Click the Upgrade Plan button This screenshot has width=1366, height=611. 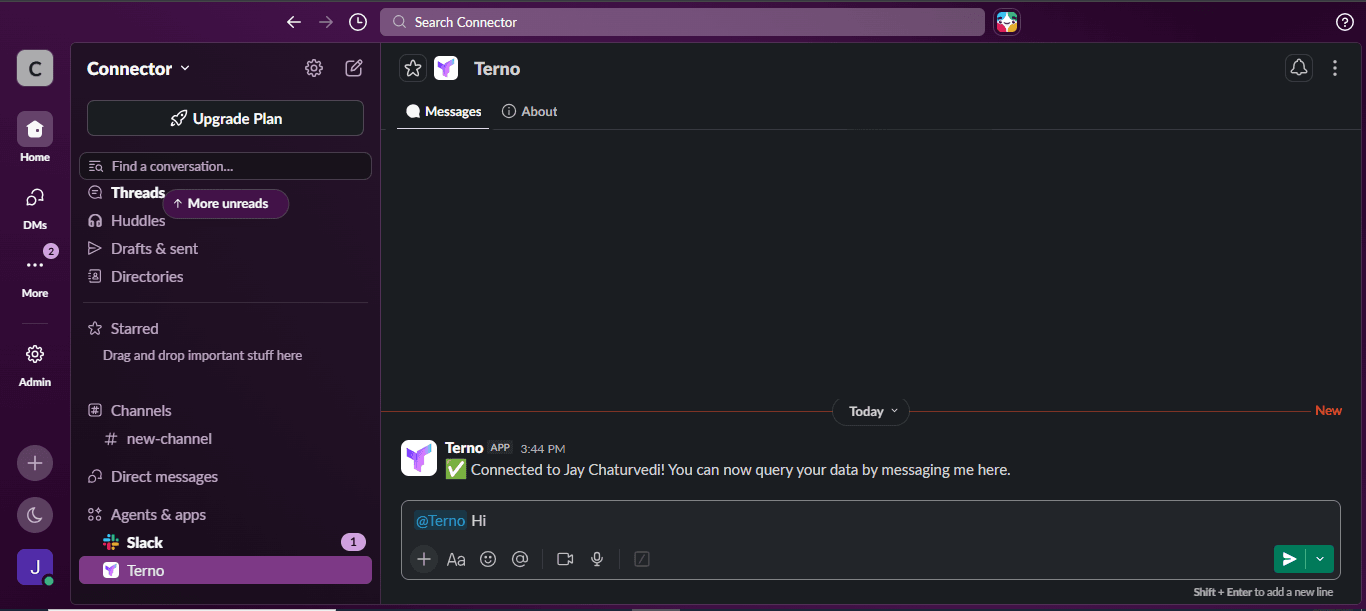pyautogui.click(x=225, y=118)
